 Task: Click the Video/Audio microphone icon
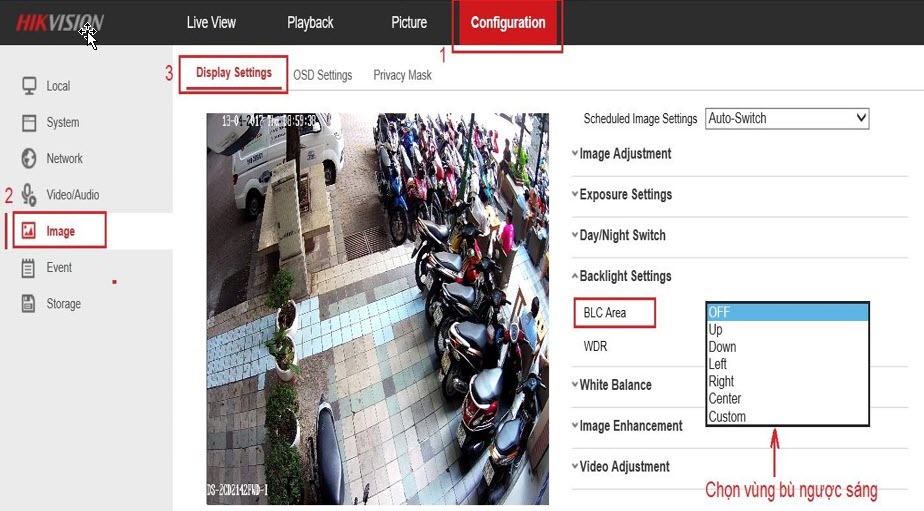tap(29, 195)
